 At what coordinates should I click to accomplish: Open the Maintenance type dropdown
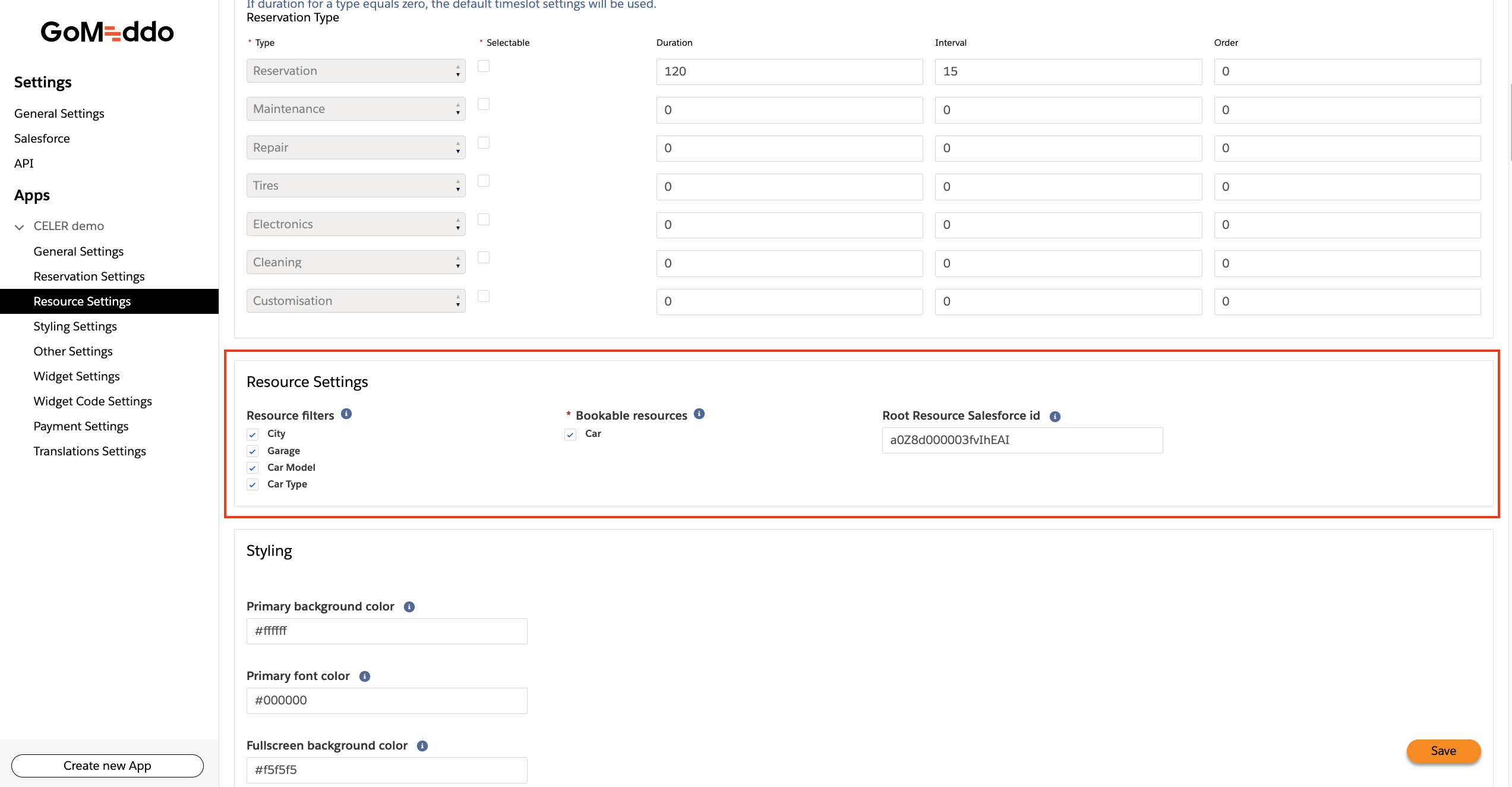(355, 109)
